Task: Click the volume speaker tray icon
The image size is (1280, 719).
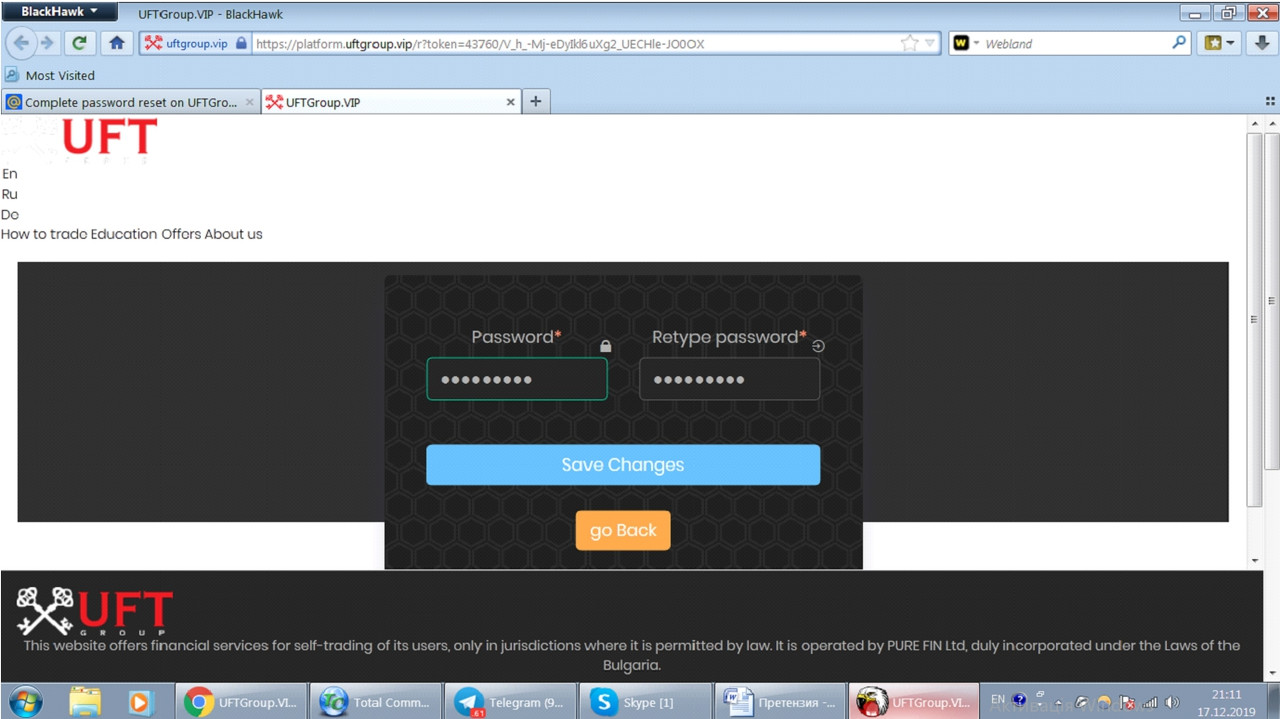Action: point(1172,702)
